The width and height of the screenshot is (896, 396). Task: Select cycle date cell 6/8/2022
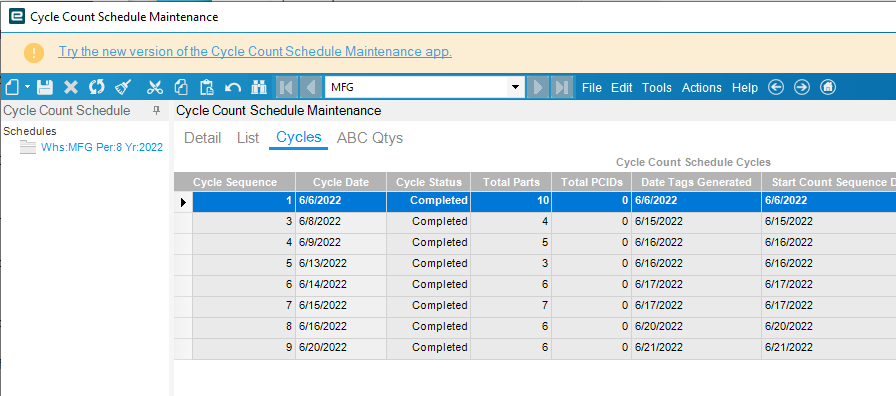click(341, 222)
